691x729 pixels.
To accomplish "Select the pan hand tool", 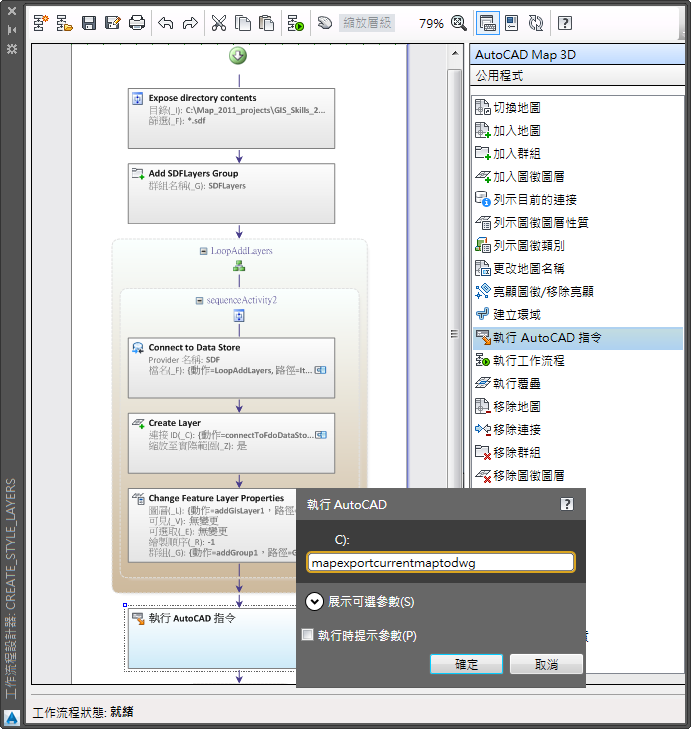I will [325, 23].
